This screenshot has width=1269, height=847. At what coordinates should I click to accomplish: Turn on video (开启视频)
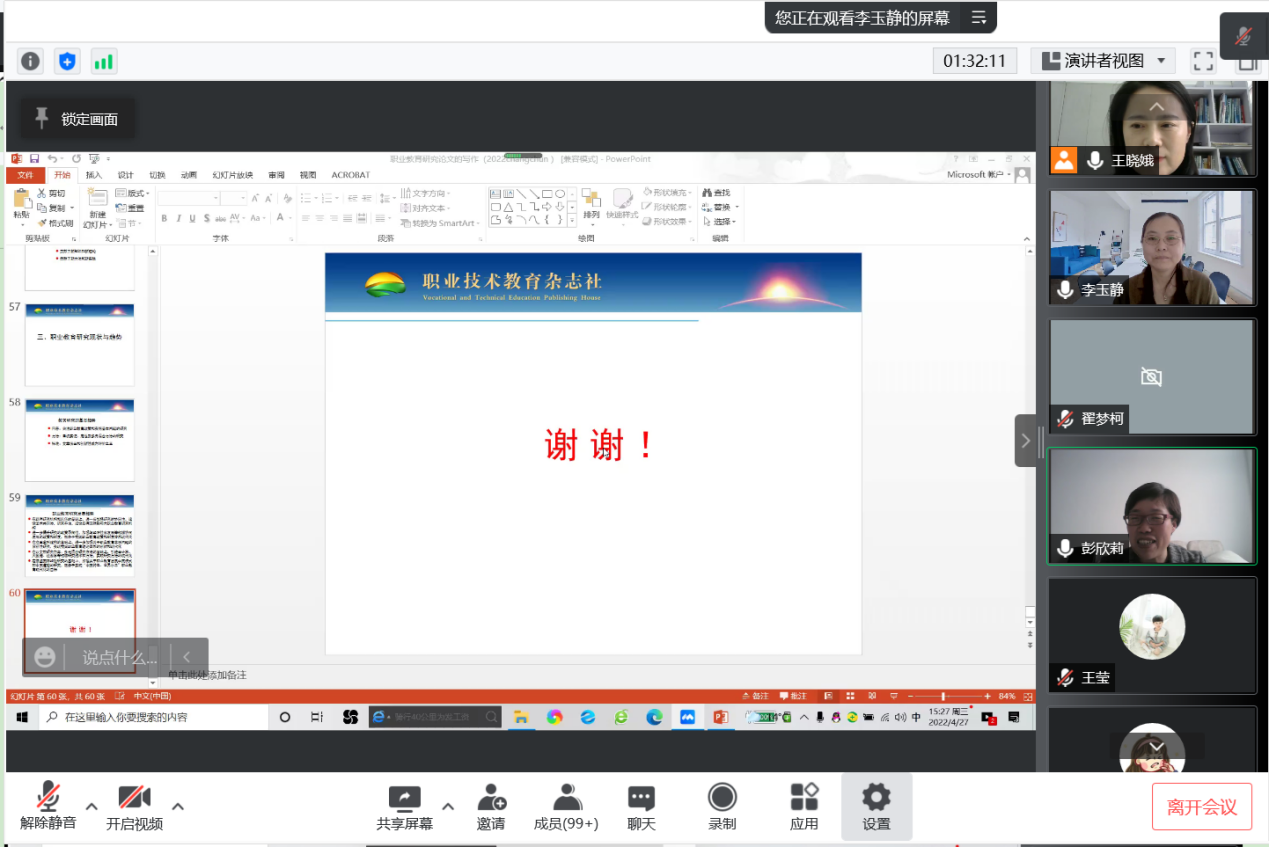(x=134, y=806)
